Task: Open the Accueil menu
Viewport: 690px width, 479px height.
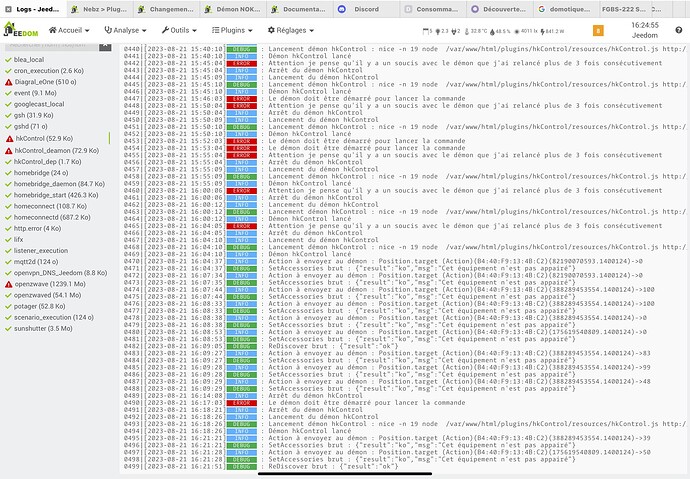Action: tap(69, 30)
